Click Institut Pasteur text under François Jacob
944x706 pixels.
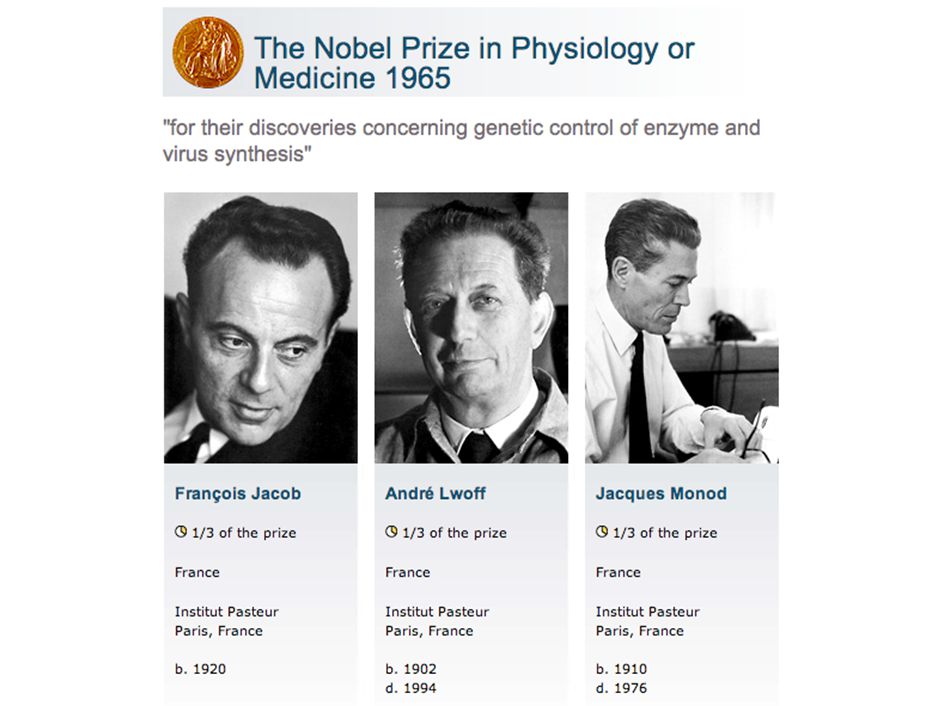[226, 612]
